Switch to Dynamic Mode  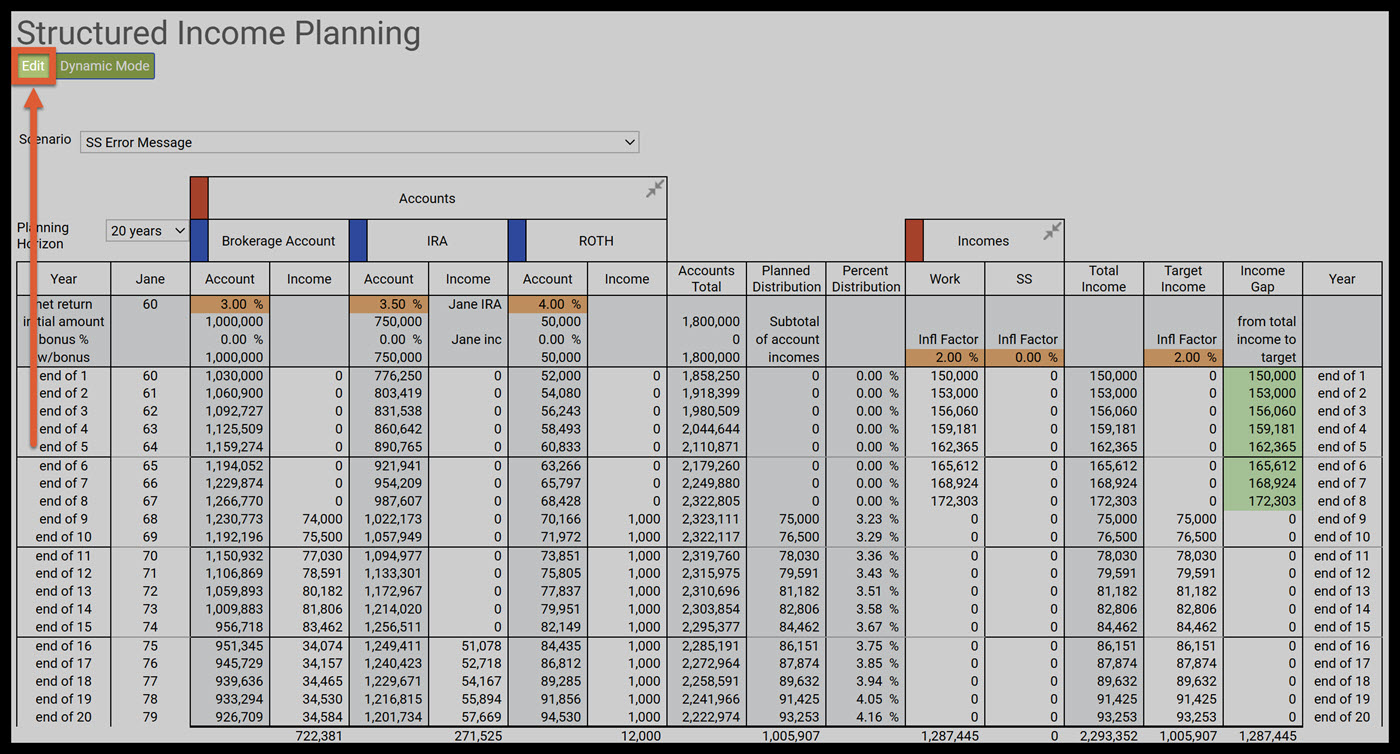[x=105, y=66]
